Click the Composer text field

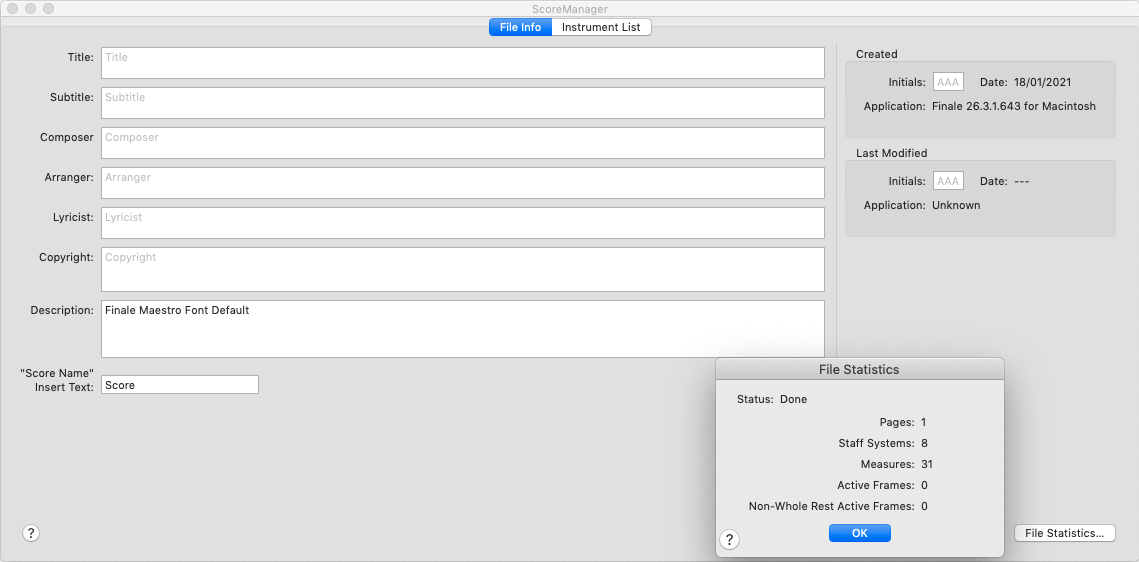point(462,142)
